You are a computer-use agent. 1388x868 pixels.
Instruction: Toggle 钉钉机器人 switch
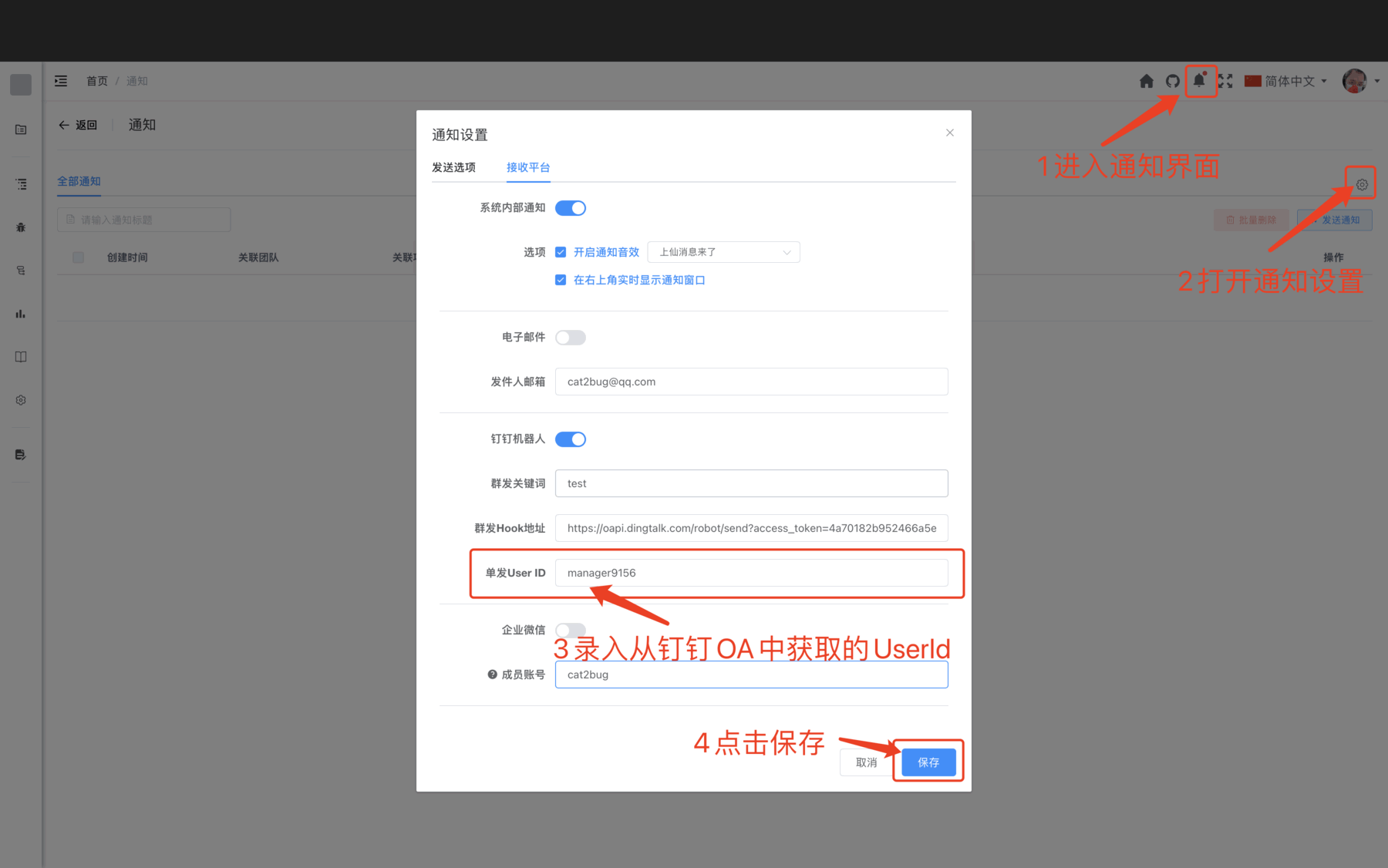coord(571,439)
